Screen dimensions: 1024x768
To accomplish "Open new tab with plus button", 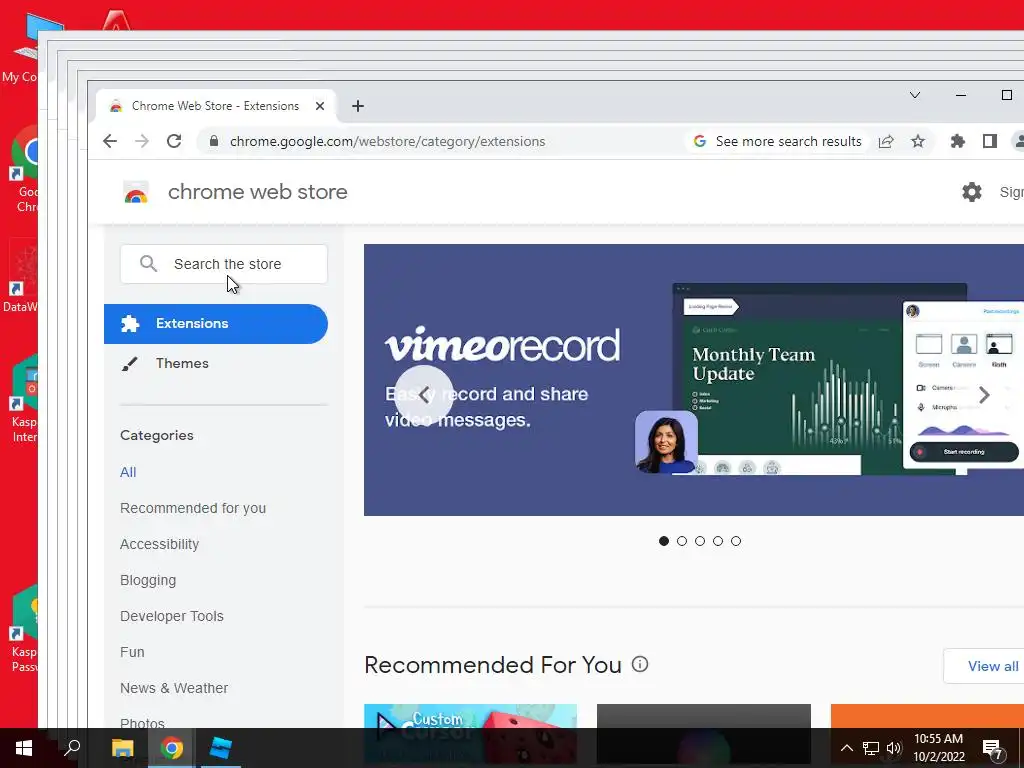I will point(358,106).
